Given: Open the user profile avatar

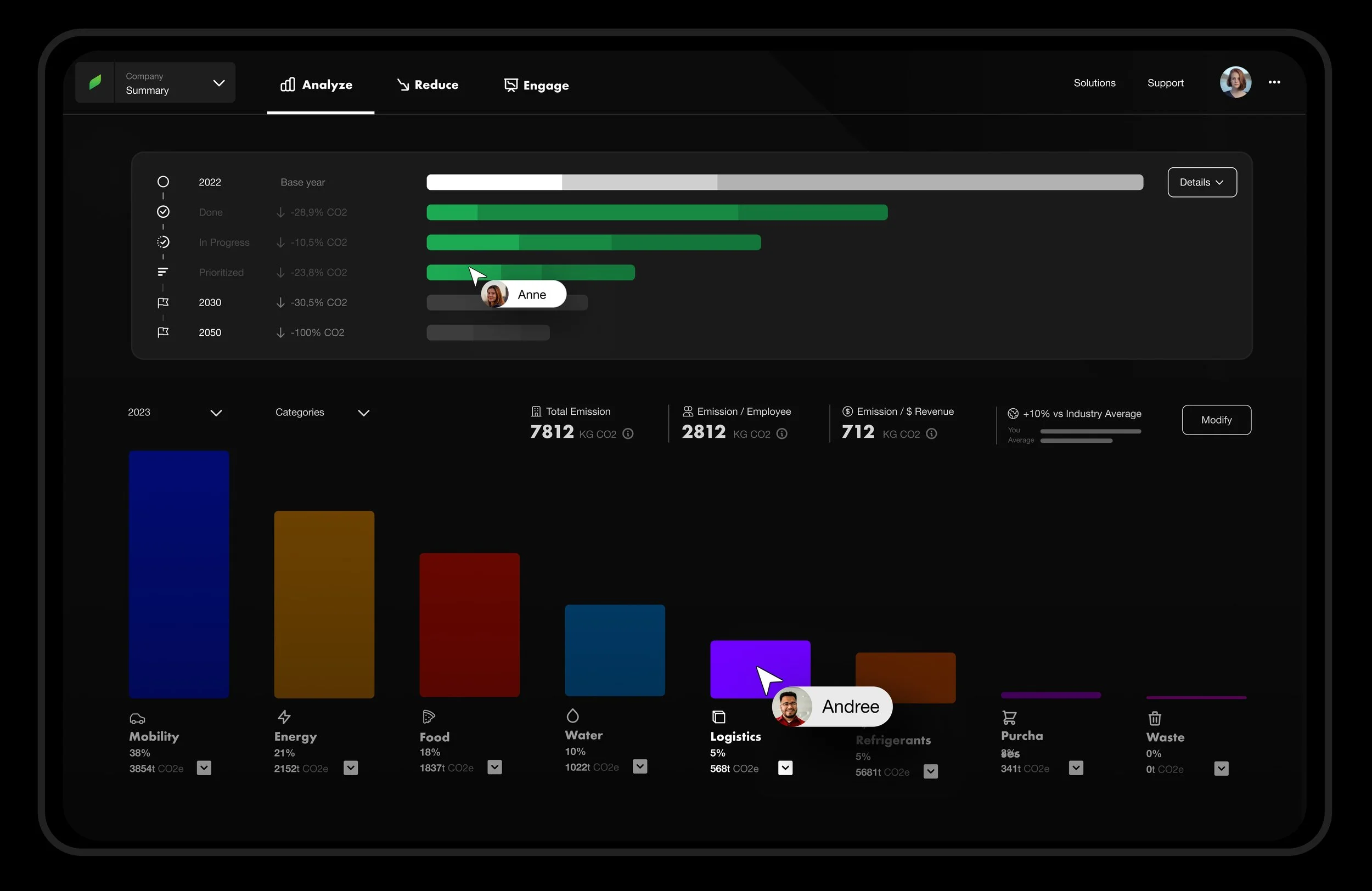Looking at the screenshot, I should coord(1235,82).
